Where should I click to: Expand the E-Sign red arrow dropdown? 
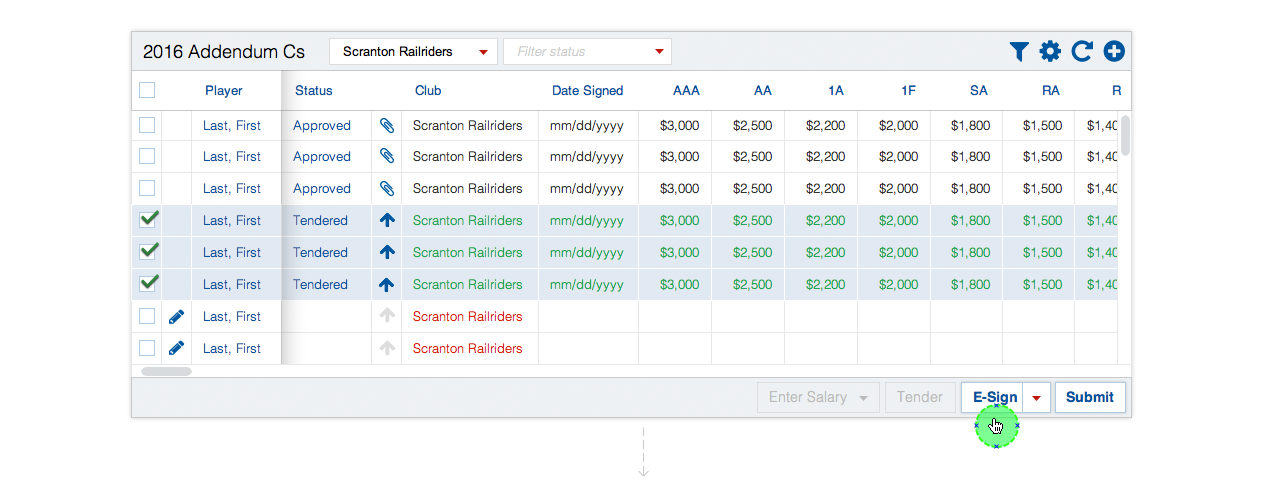pos(1037,398)
